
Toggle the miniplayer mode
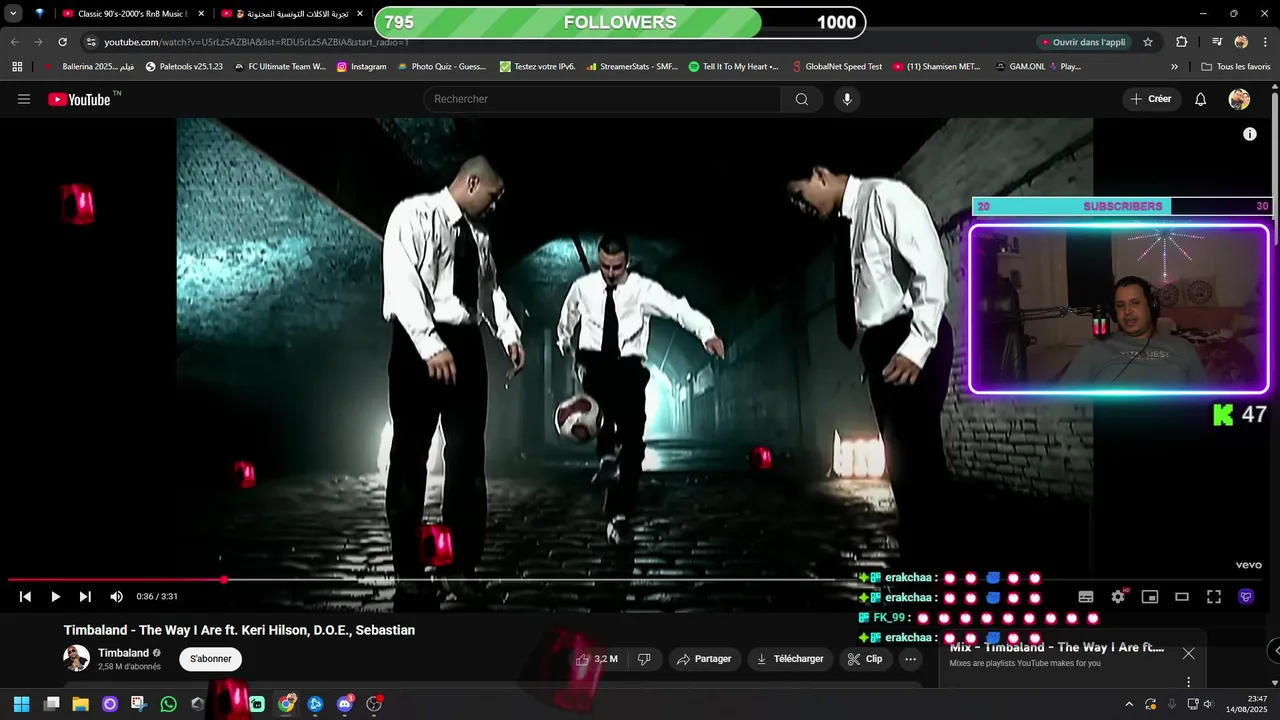pyautogui.click(x=1150, y=597)
